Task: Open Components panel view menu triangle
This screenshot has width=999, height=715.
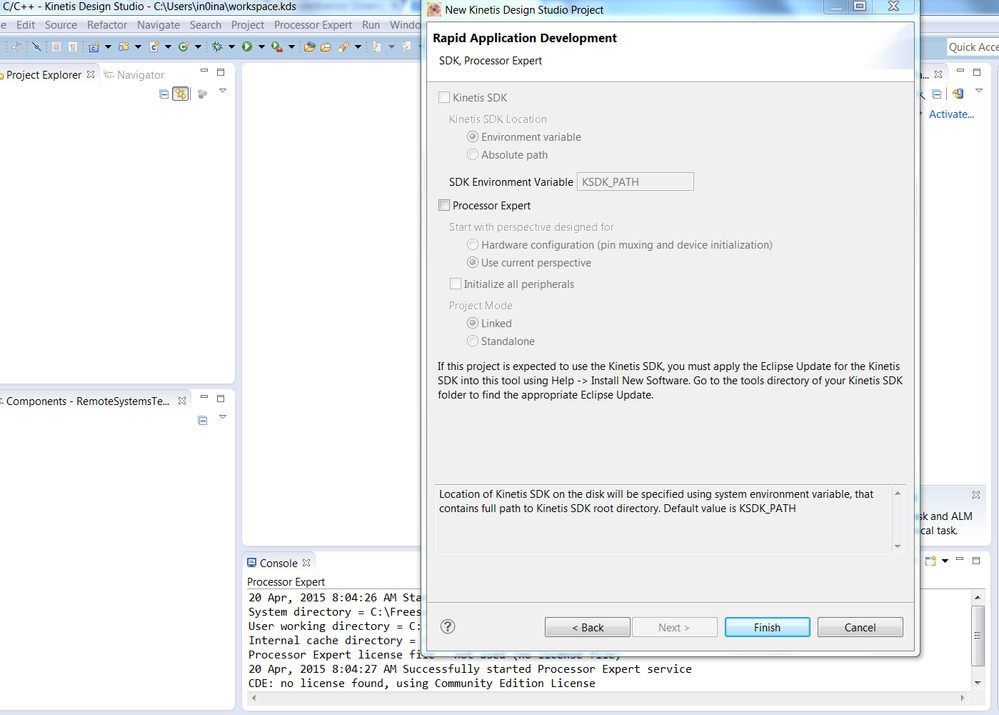Action: (222, 417)
